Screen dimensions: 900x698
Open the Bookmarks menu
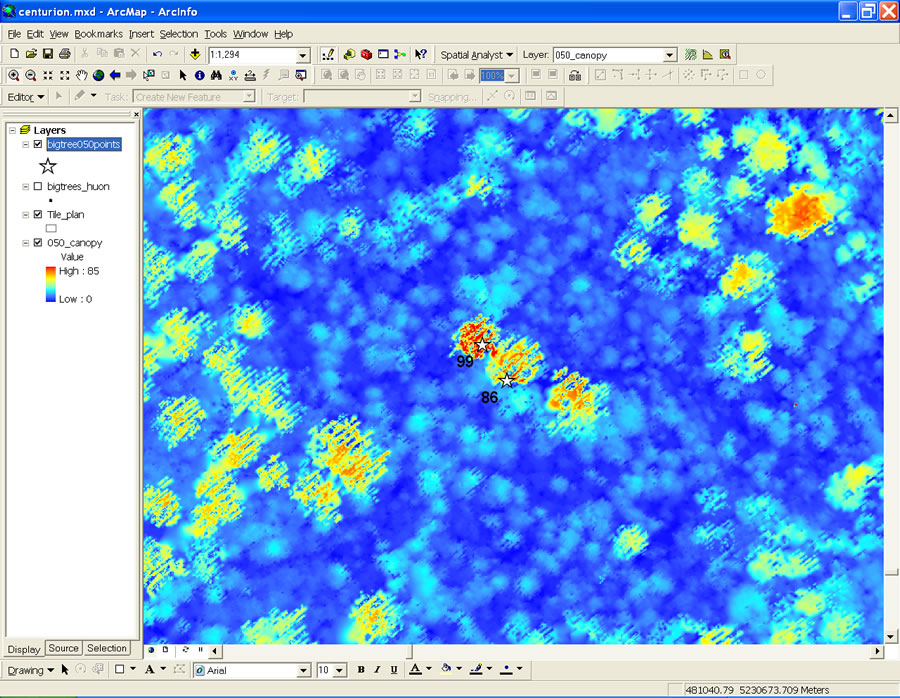tap(98, 34)
